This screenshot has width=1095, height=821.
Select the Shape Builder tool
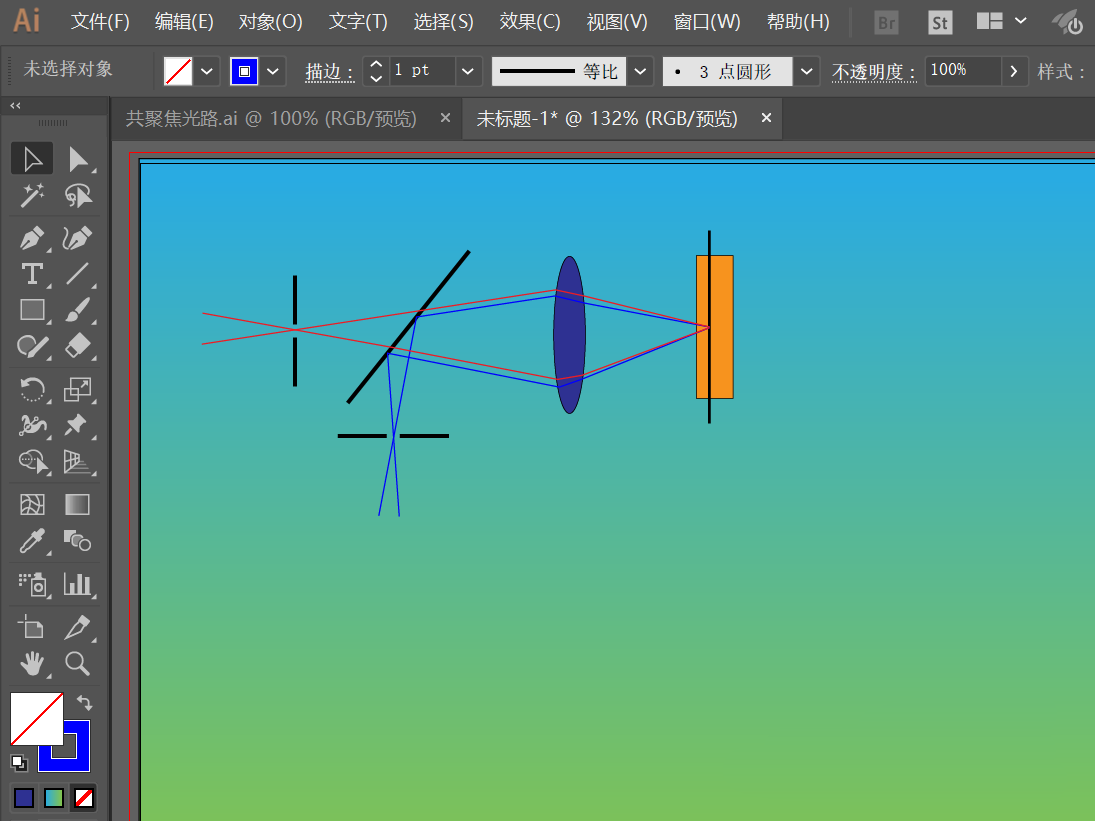[31, 461]
